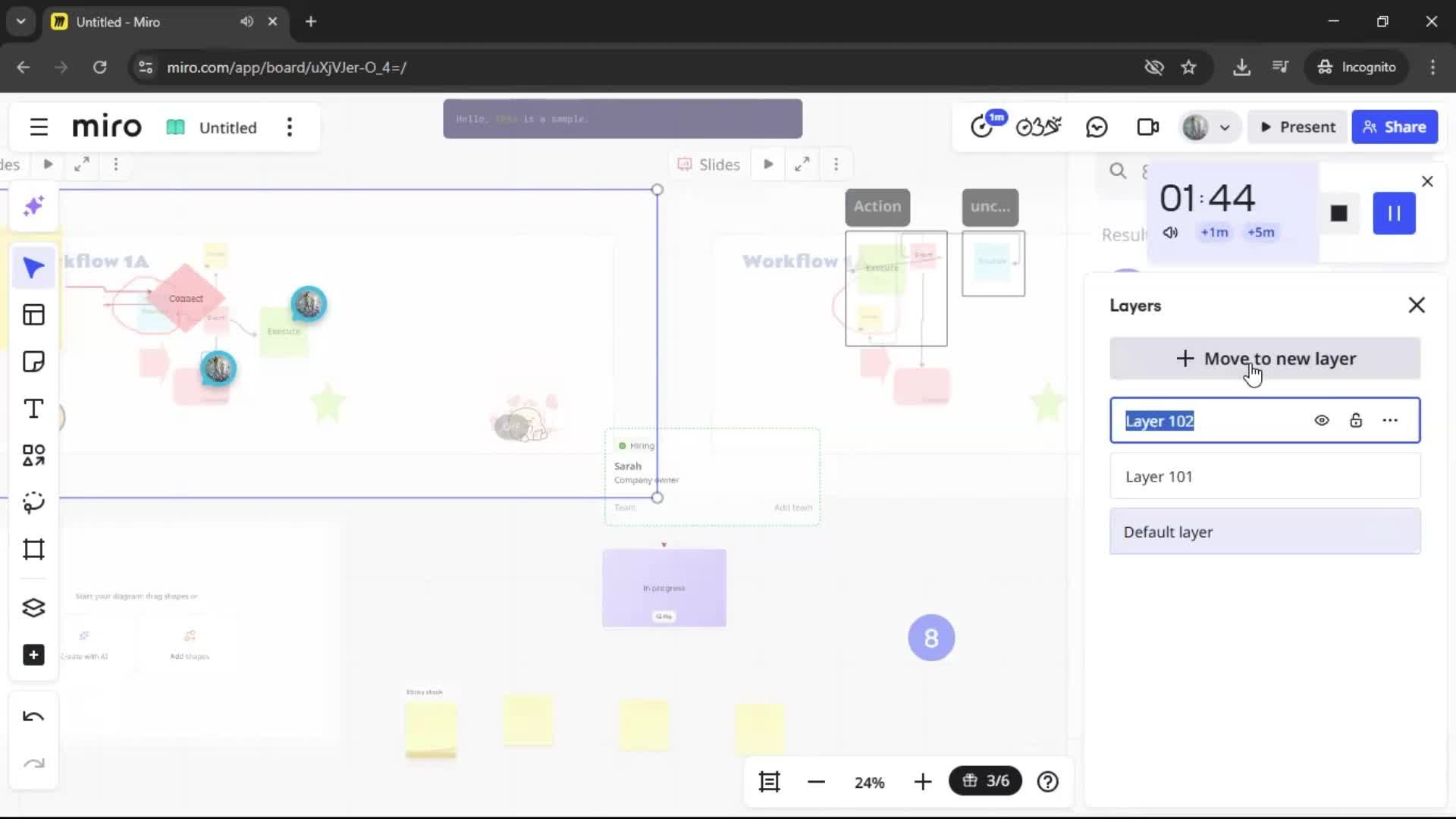This screenshot has width=1456, height=819.
Task: Click the Action label tag
Action: pyautogui.click(x=877, y=206)
